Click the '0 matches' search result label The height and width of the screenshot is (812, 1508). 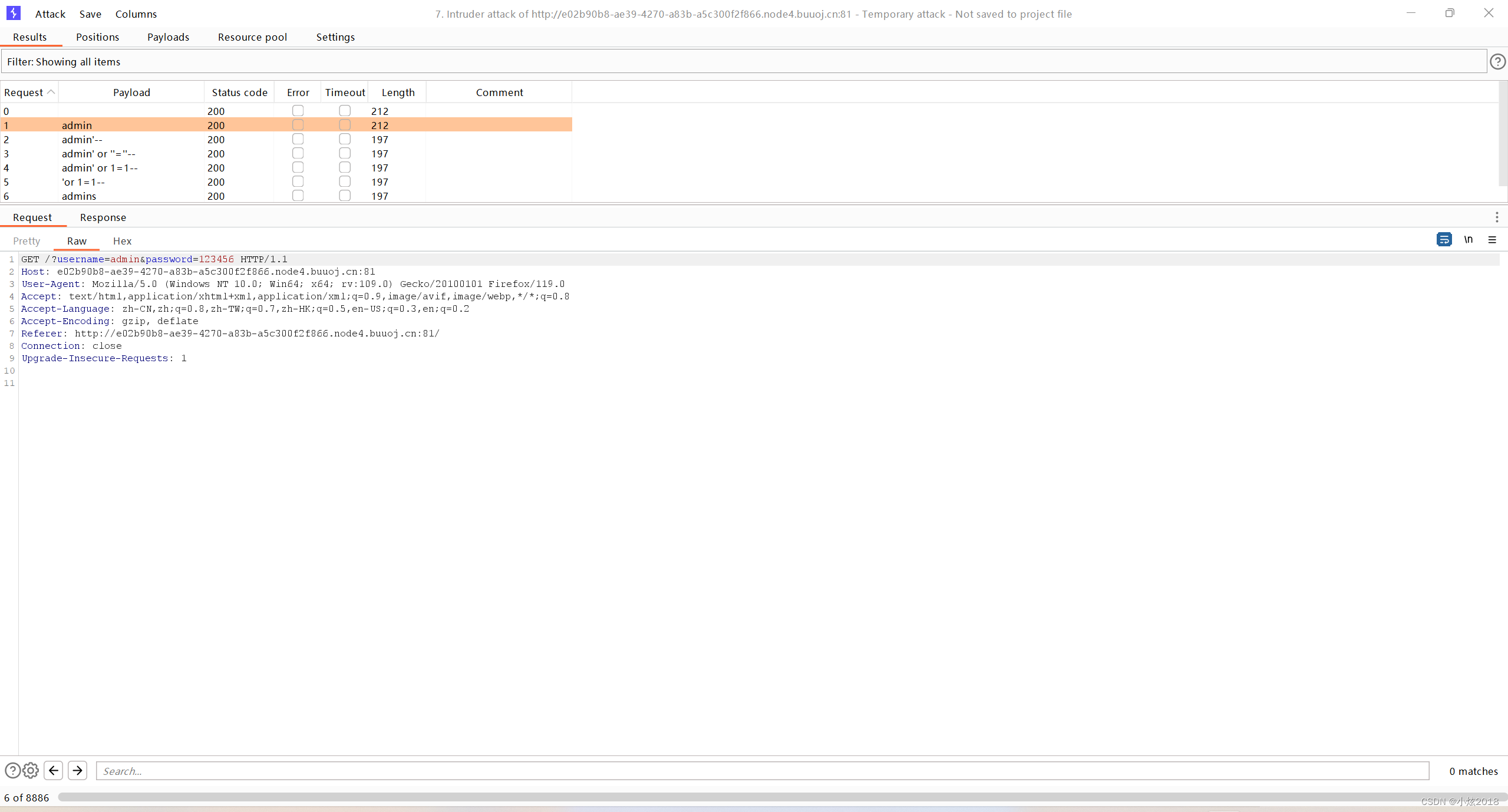click(1473, 771)
